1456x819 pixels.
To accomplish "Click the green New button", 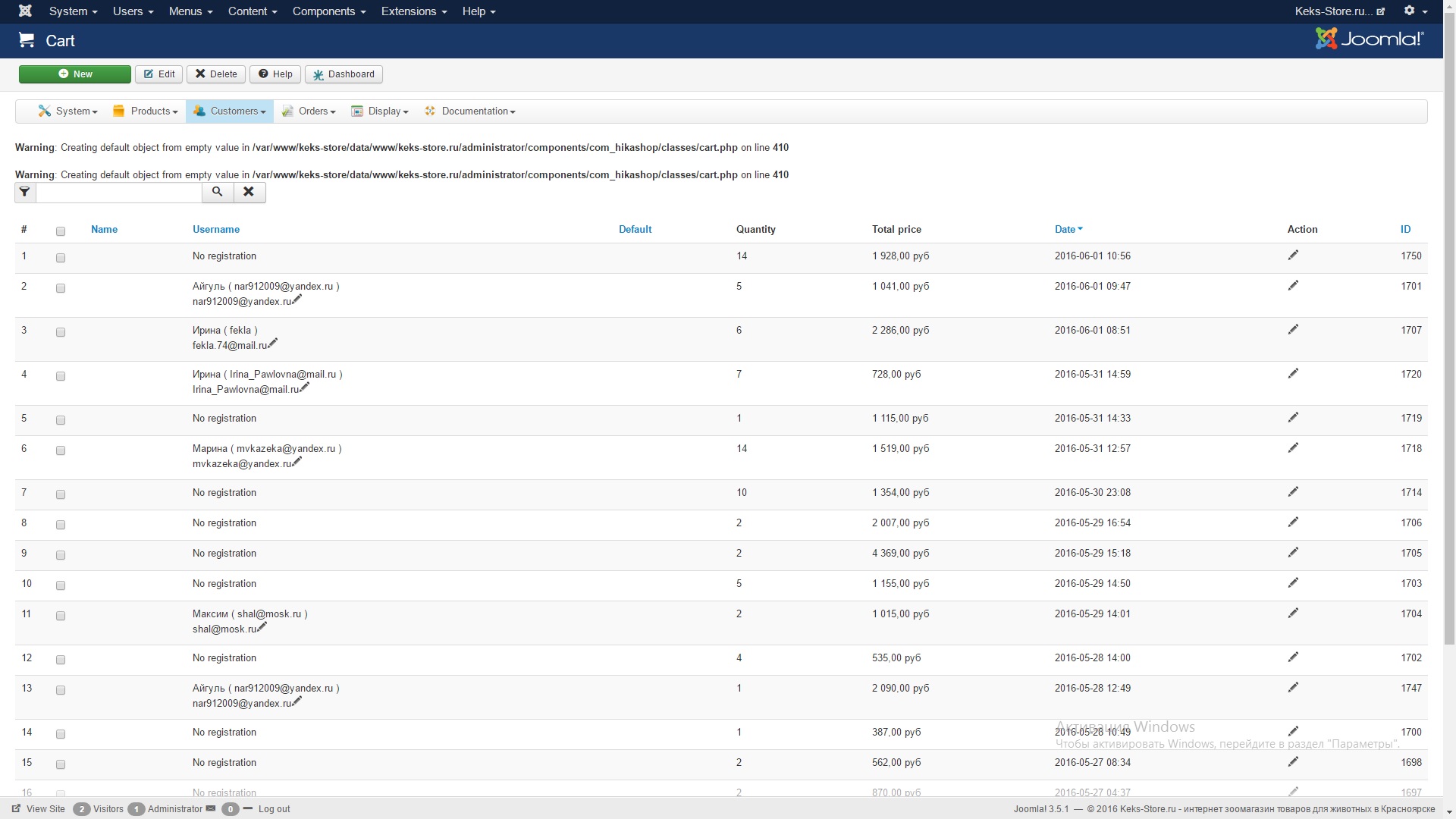I will click(75, 74).
